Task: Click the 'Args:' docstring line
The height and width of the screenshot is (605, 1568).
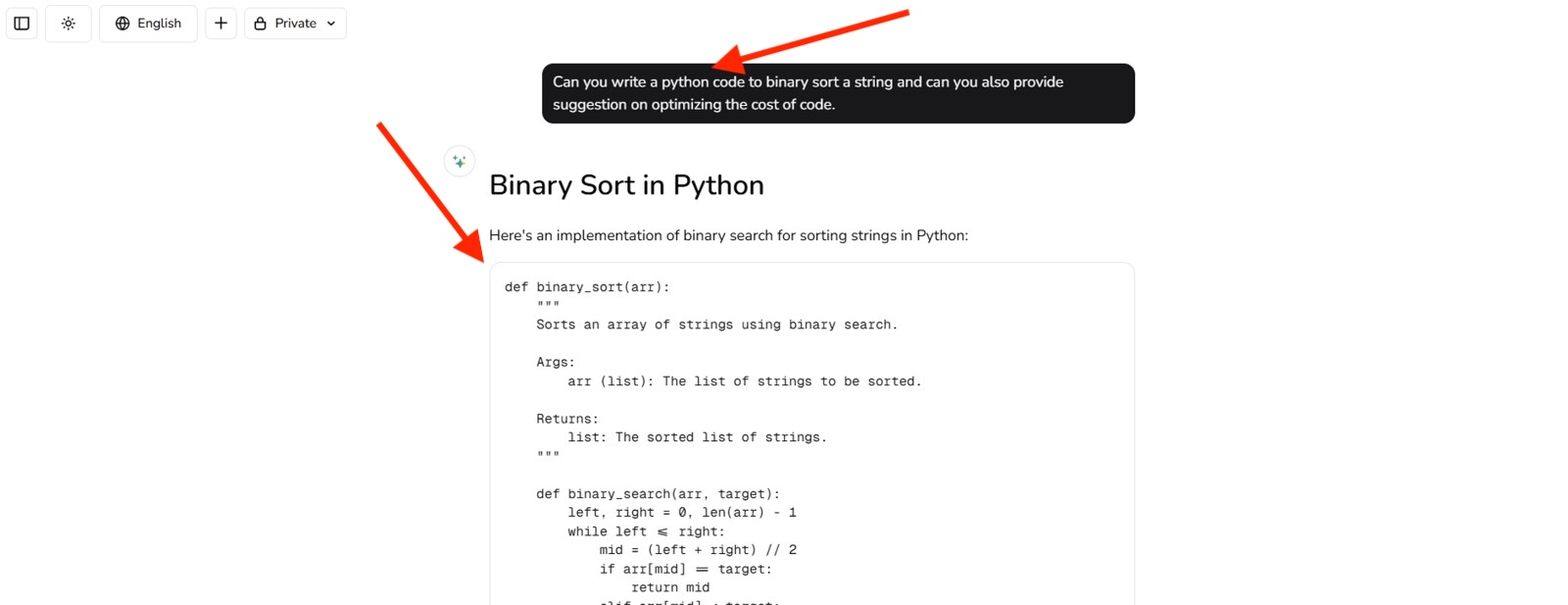Action: pyautogui.click(x=556, y=362)
